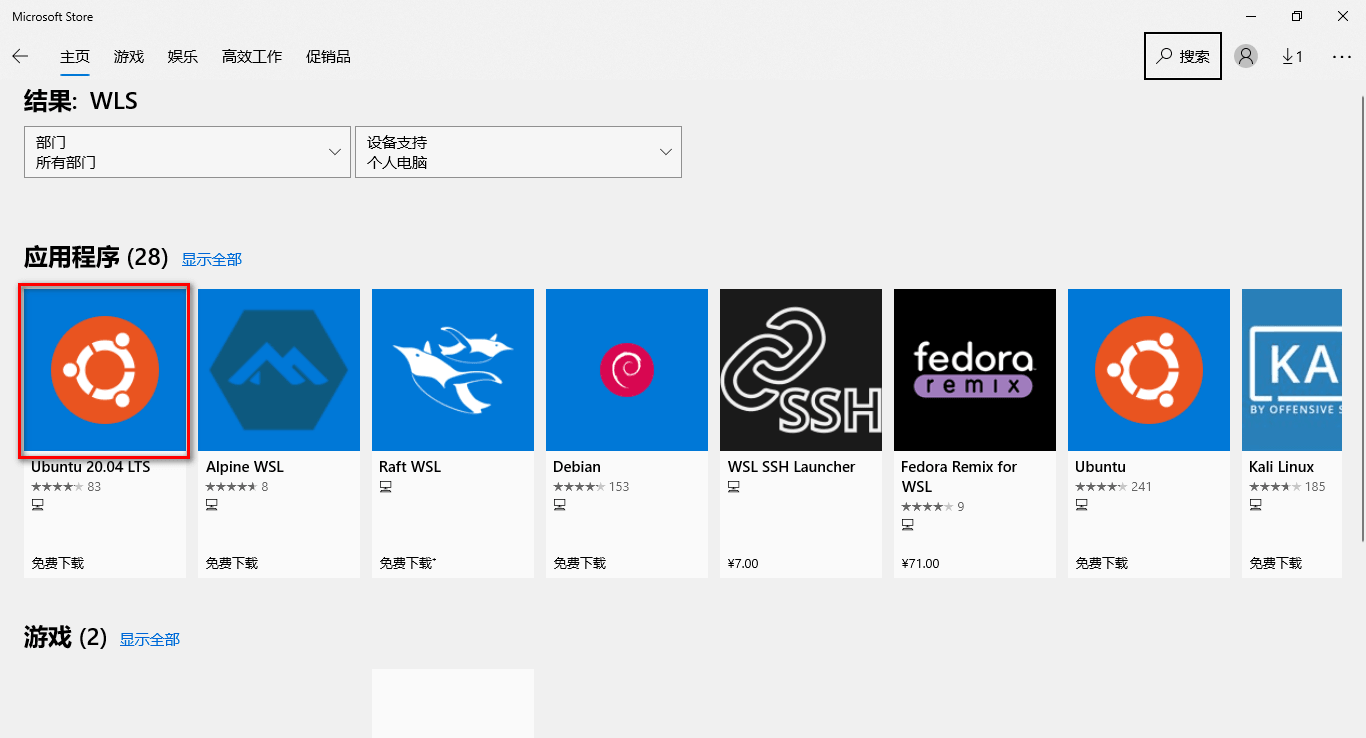This screenshot has height=738, width=1366.
Task: Click the ¥71.00 price label
Action: coord(920,563)
